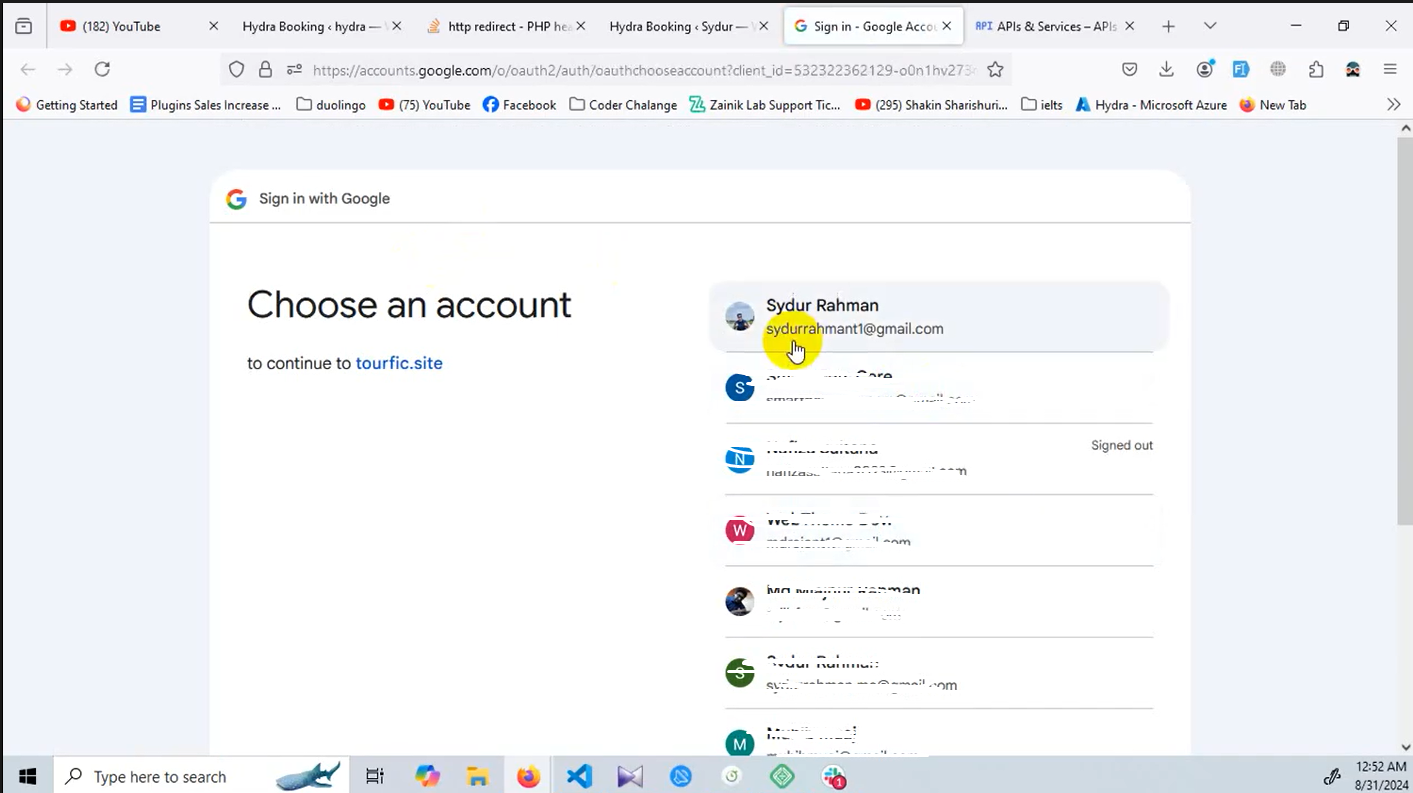Open the Downloads panel
The width and height of the screenshot is (1413, 793).
pos(1166,69)
